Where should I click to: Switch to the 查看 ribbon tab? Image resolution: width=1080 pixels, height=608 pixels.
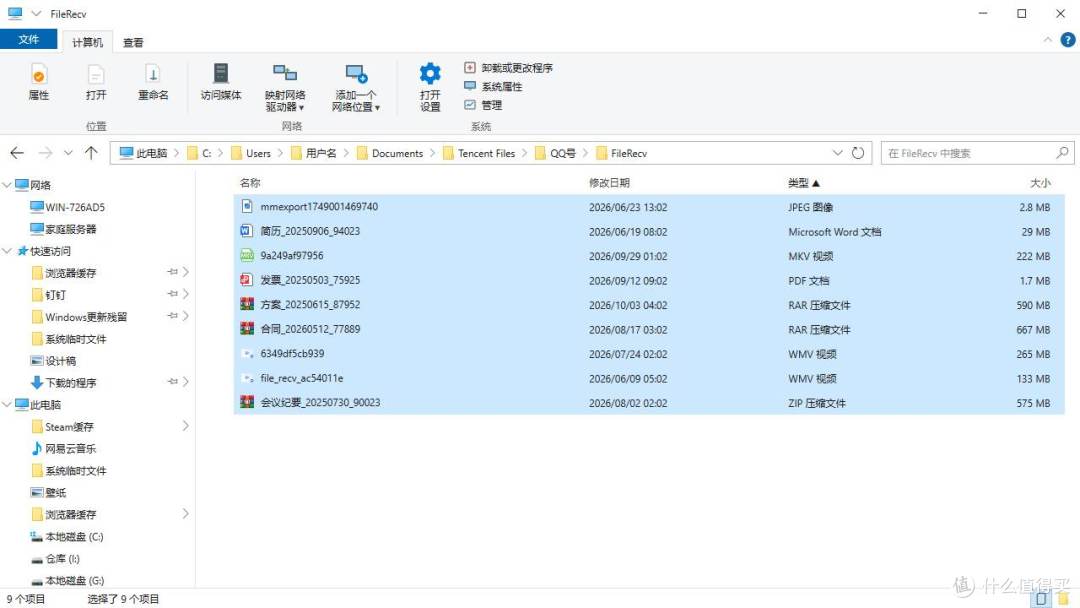click(x=133, y=42)
